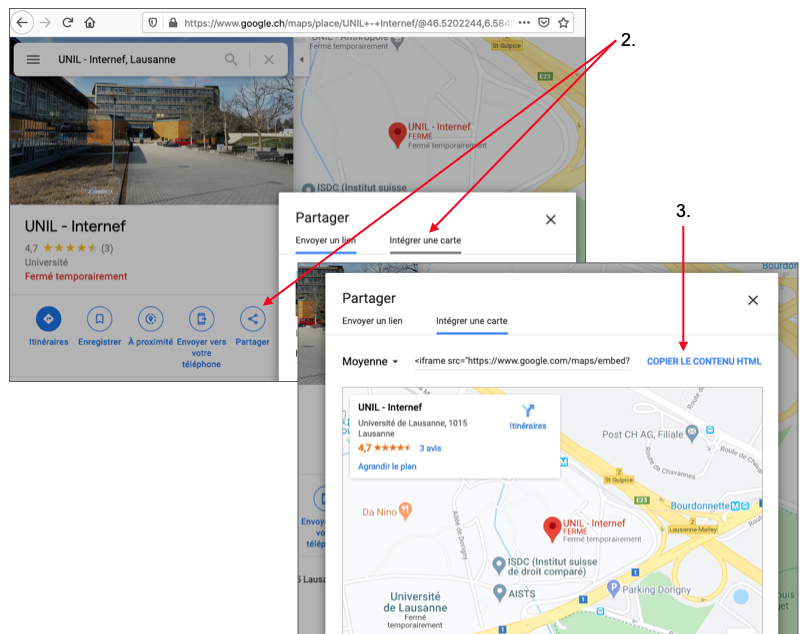
Task: Open the hamburger menu in search box
Action: pos(33,60)
